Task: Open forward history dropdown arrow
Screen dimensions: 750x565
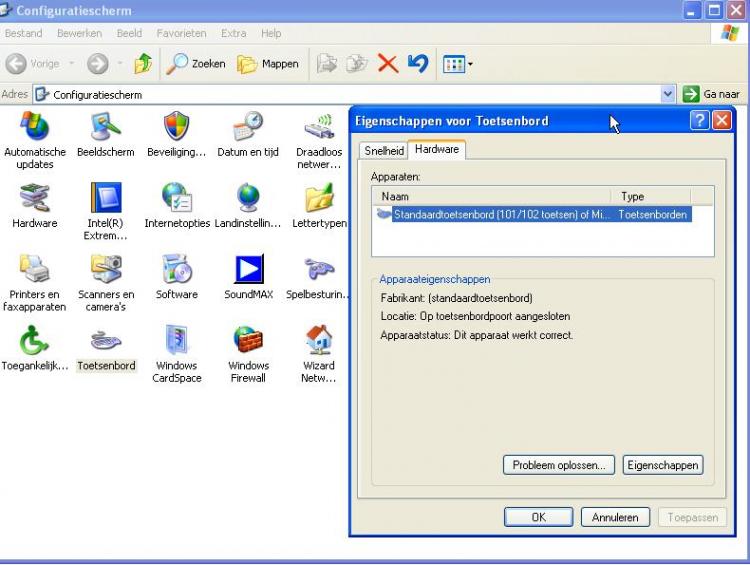Action: click(120, 63)
